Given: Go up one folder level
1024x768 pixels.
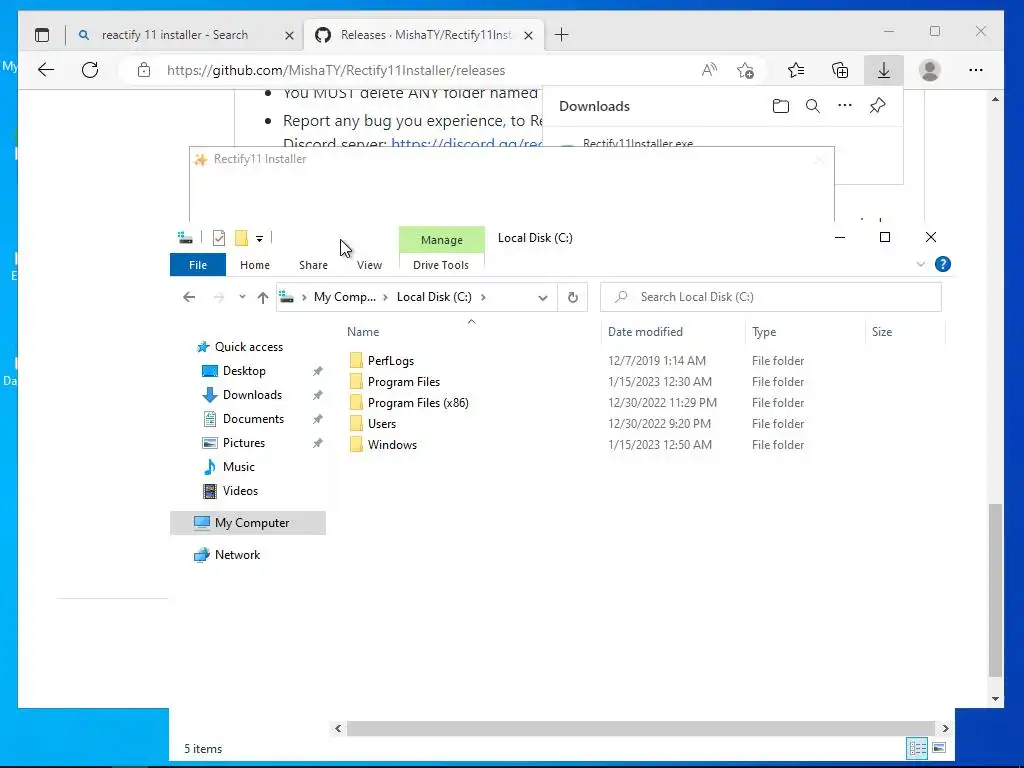Looking at the screenshot, I should 263,298.
